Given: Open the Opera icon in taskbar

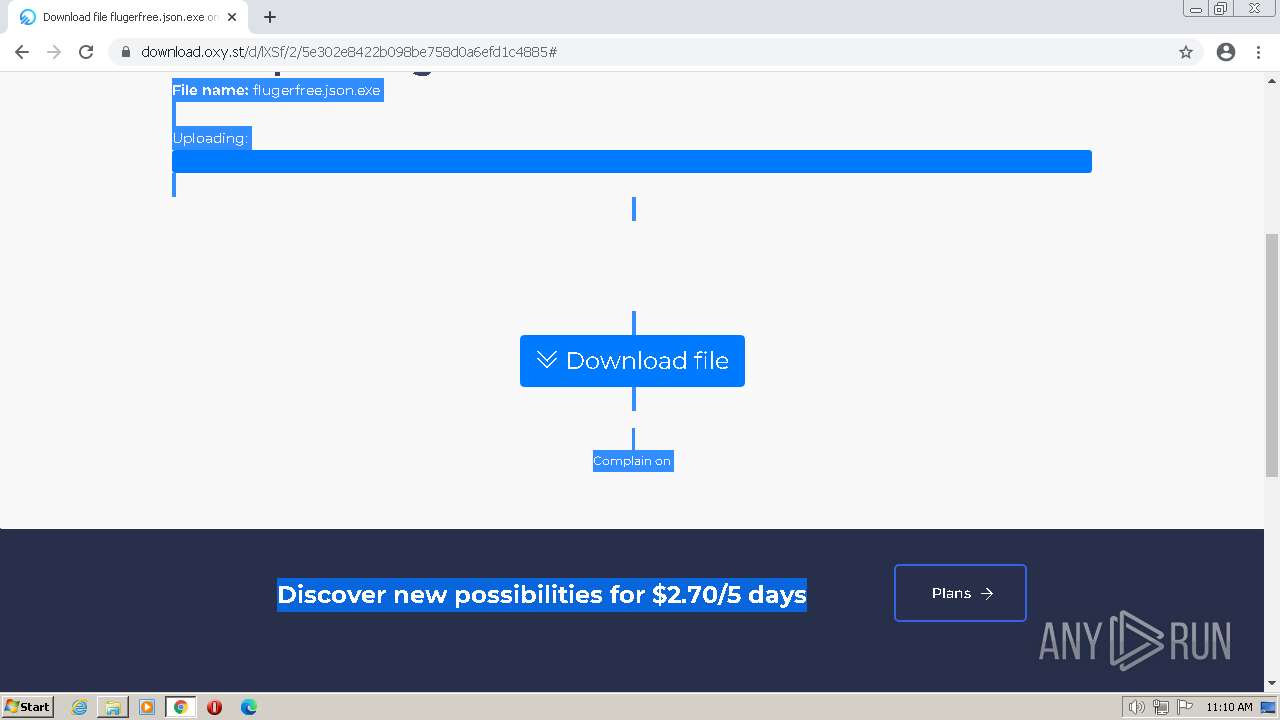Looking at the screenshot, I should 214,707.
